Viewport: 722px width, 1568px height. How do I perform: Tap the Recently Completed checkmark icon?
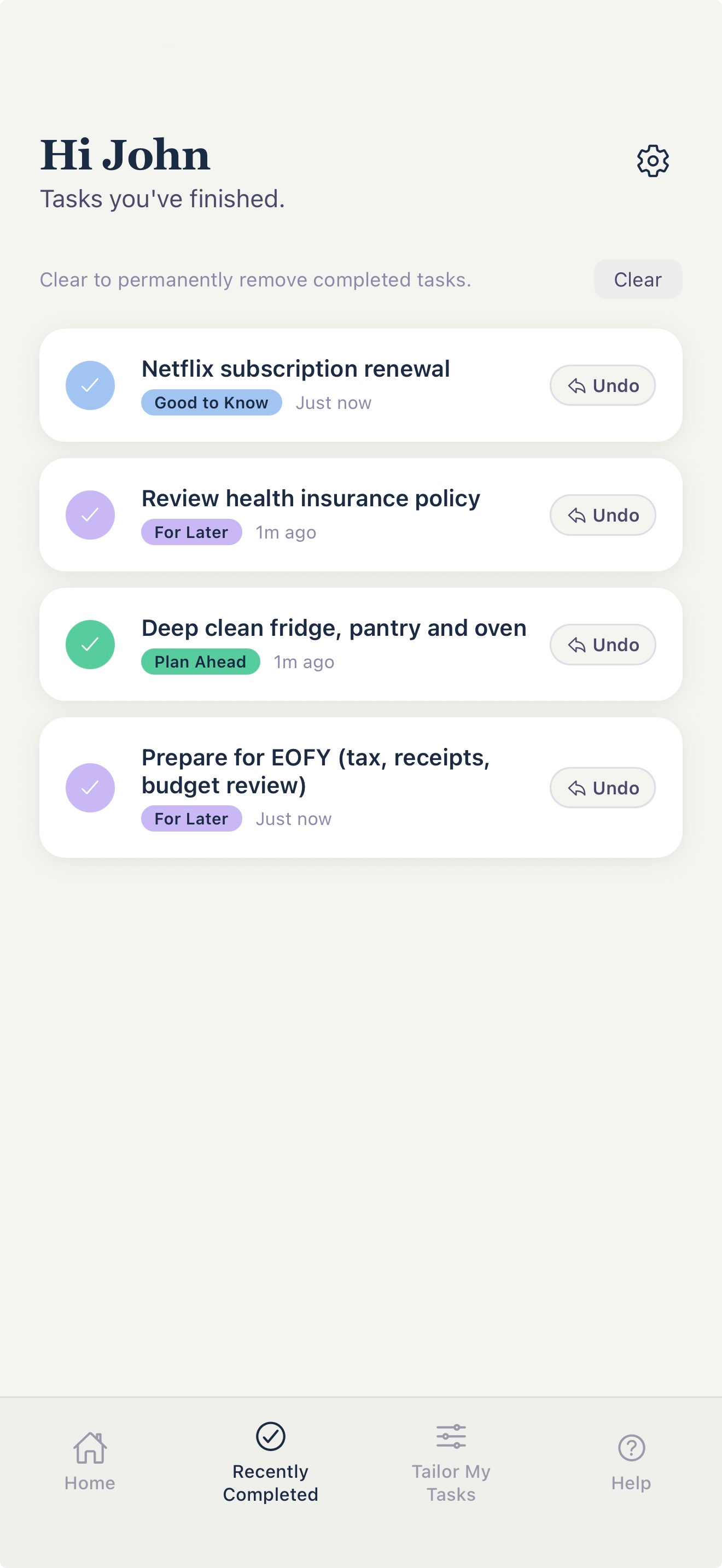point(270,1436)
